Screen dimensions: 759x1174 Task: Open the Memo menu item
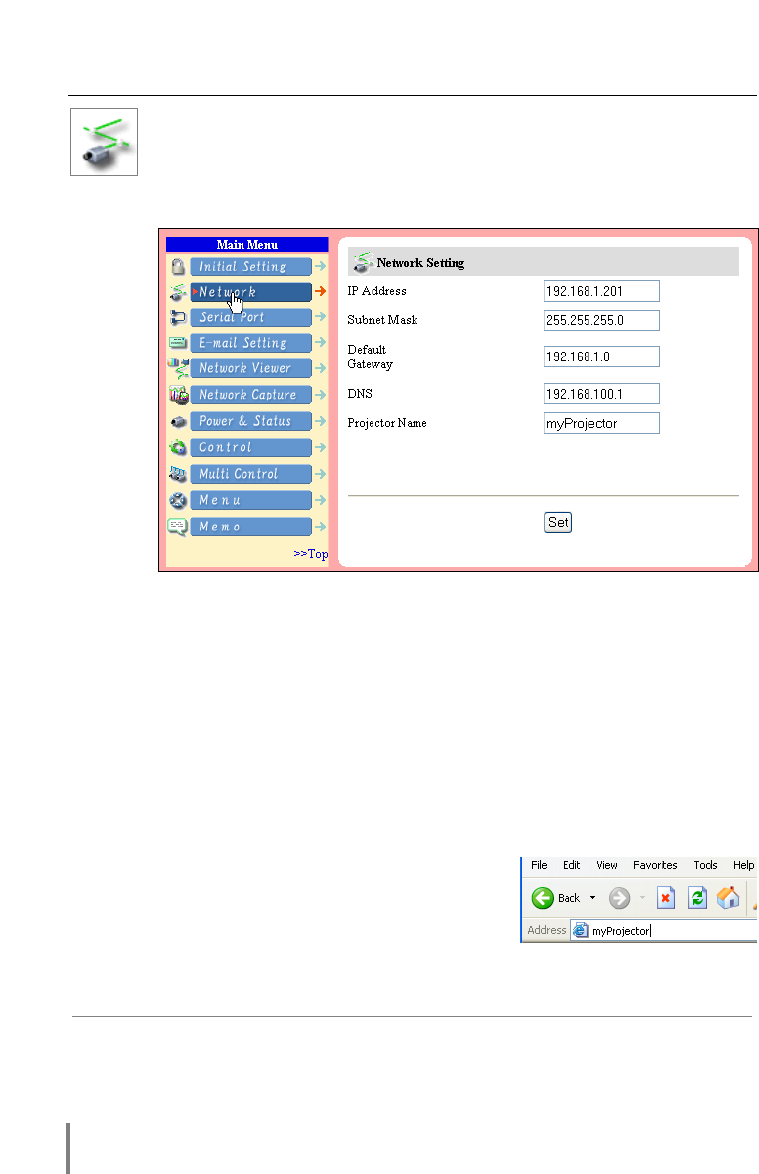251,526
